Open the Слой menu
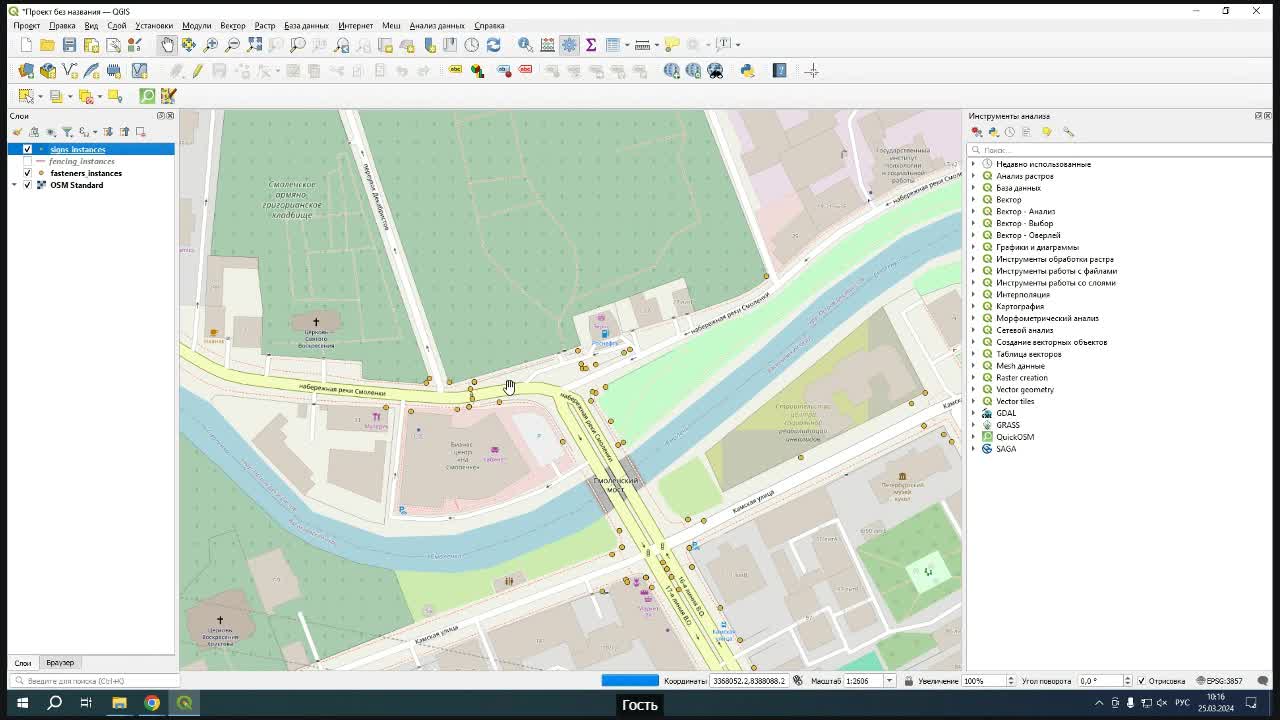Viewport: 1280px width, 720px height. [x=116, y=25]
